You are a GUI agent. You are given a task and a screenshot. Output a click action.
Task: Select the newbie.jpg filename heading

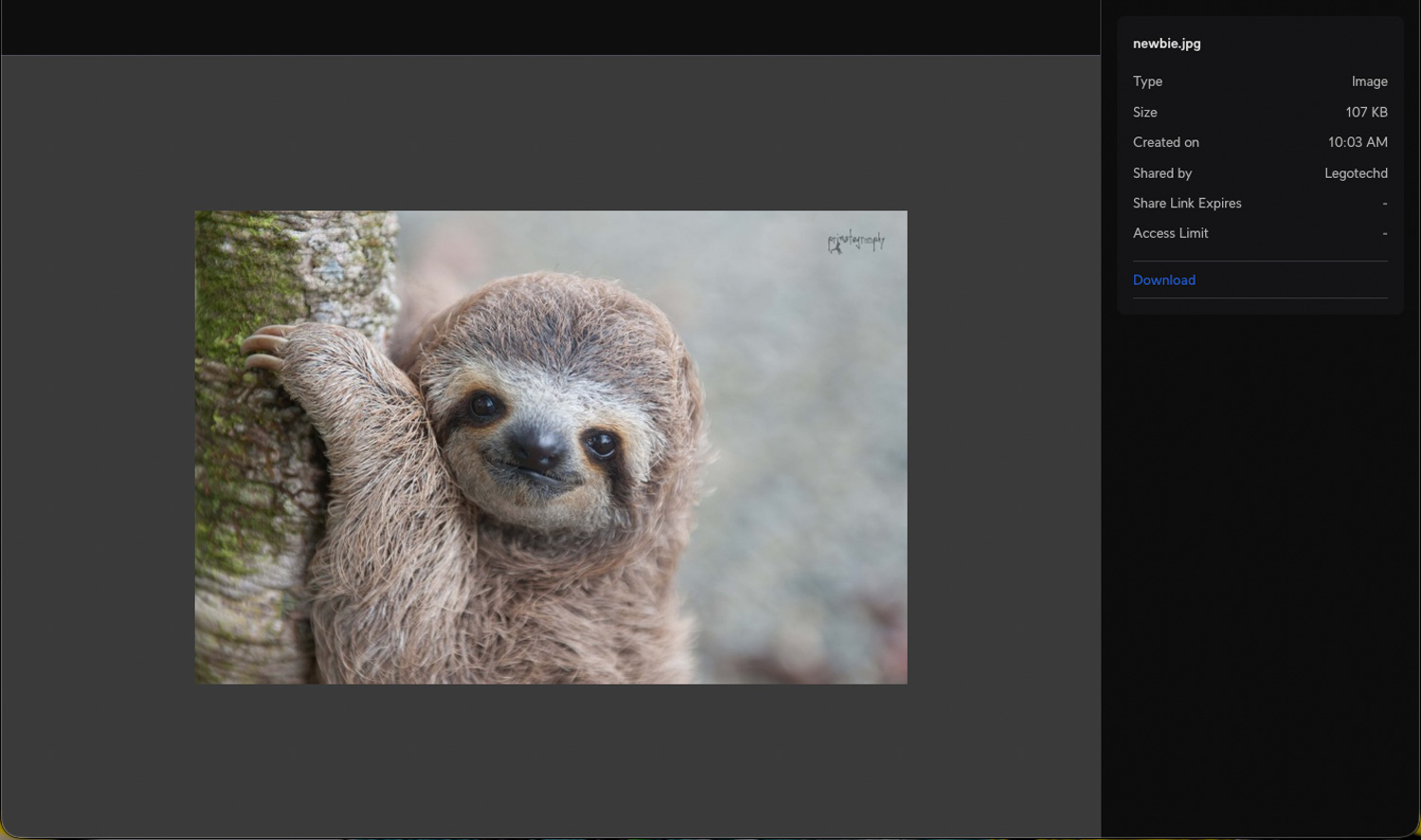point(1166,44)
